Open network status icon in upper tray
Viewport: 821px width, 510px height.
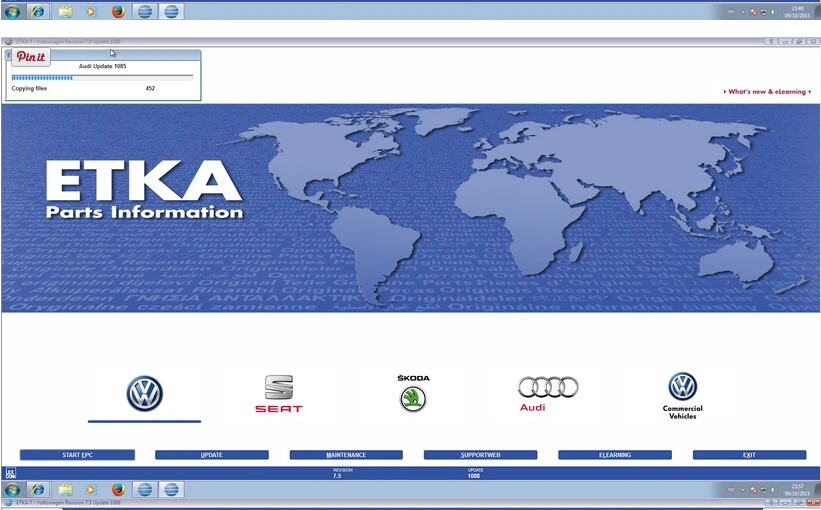pos(764,12)
